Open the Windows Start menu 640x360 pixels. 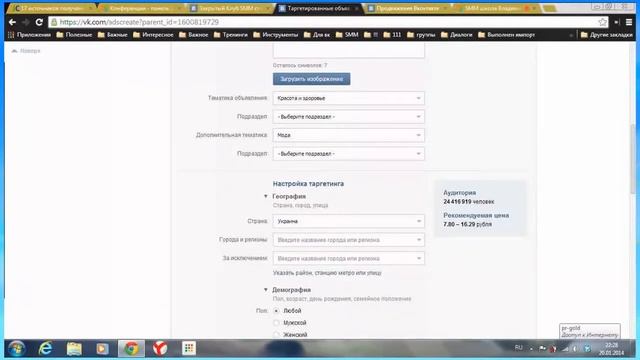[17, 349]
